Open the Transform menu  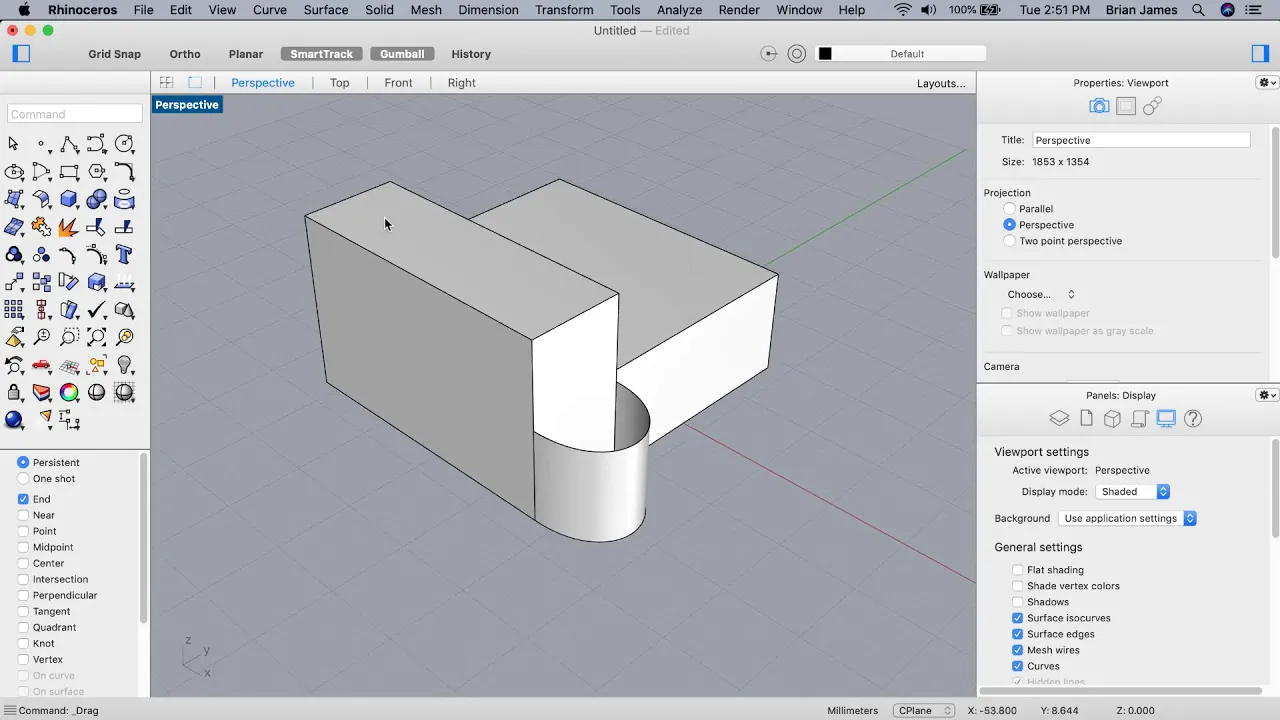click(564, 10)
